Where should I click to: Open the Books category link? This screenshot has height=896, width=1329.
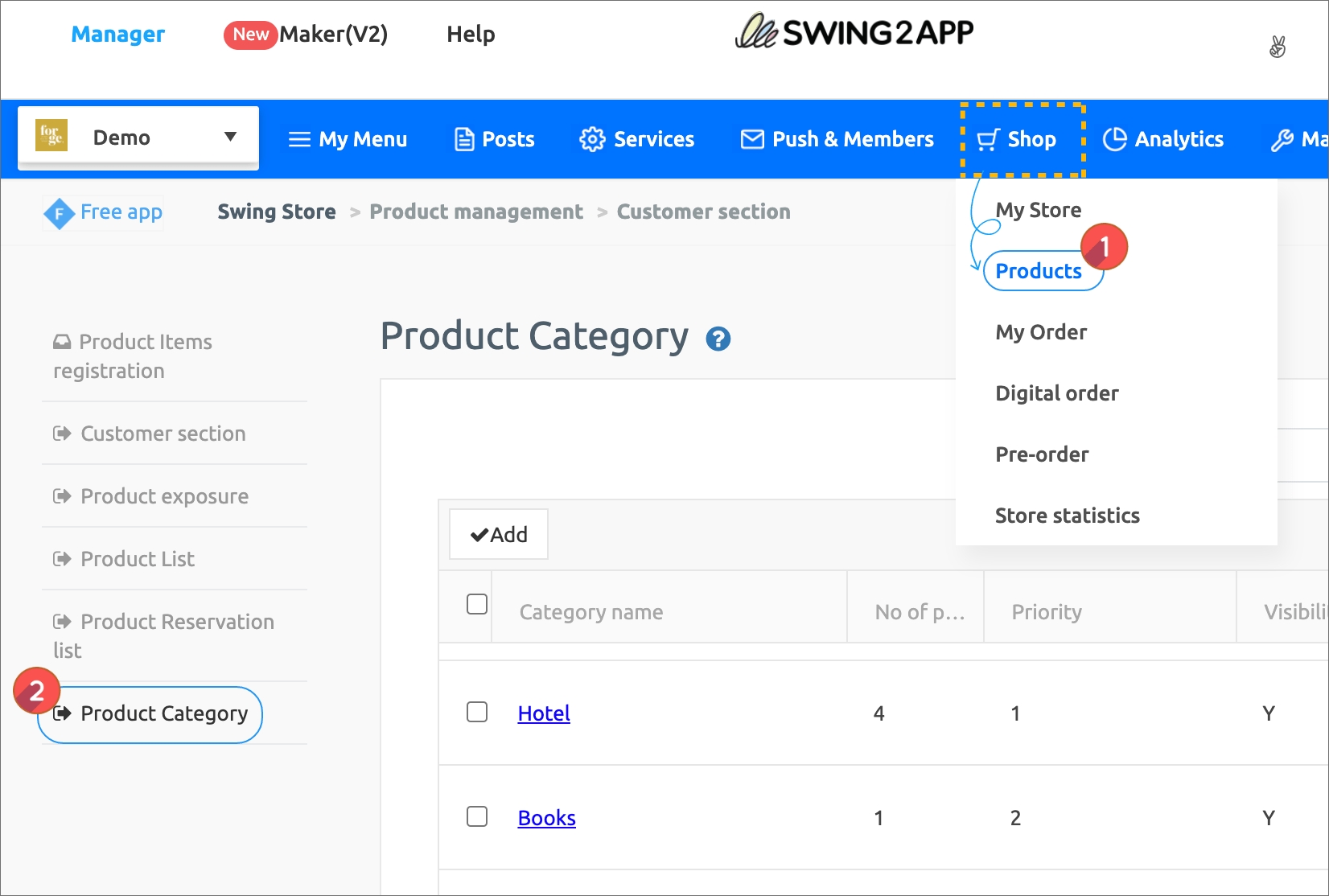click(x=547, y=818)
